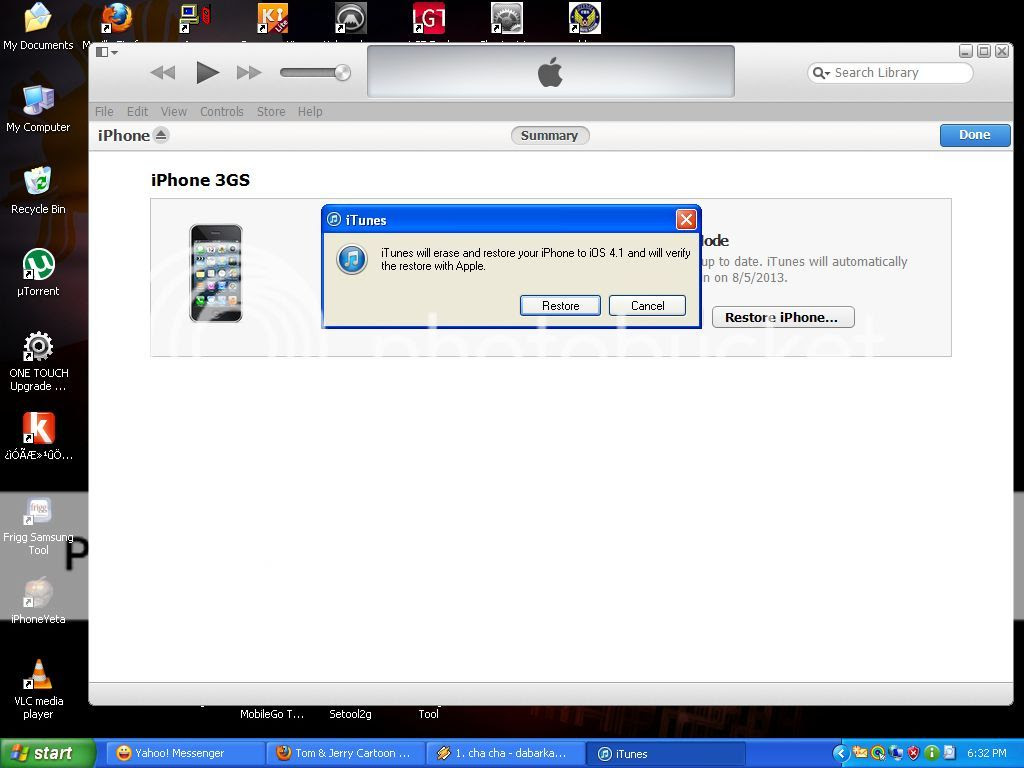Click the Next track fast-forward button

point(249,72)
